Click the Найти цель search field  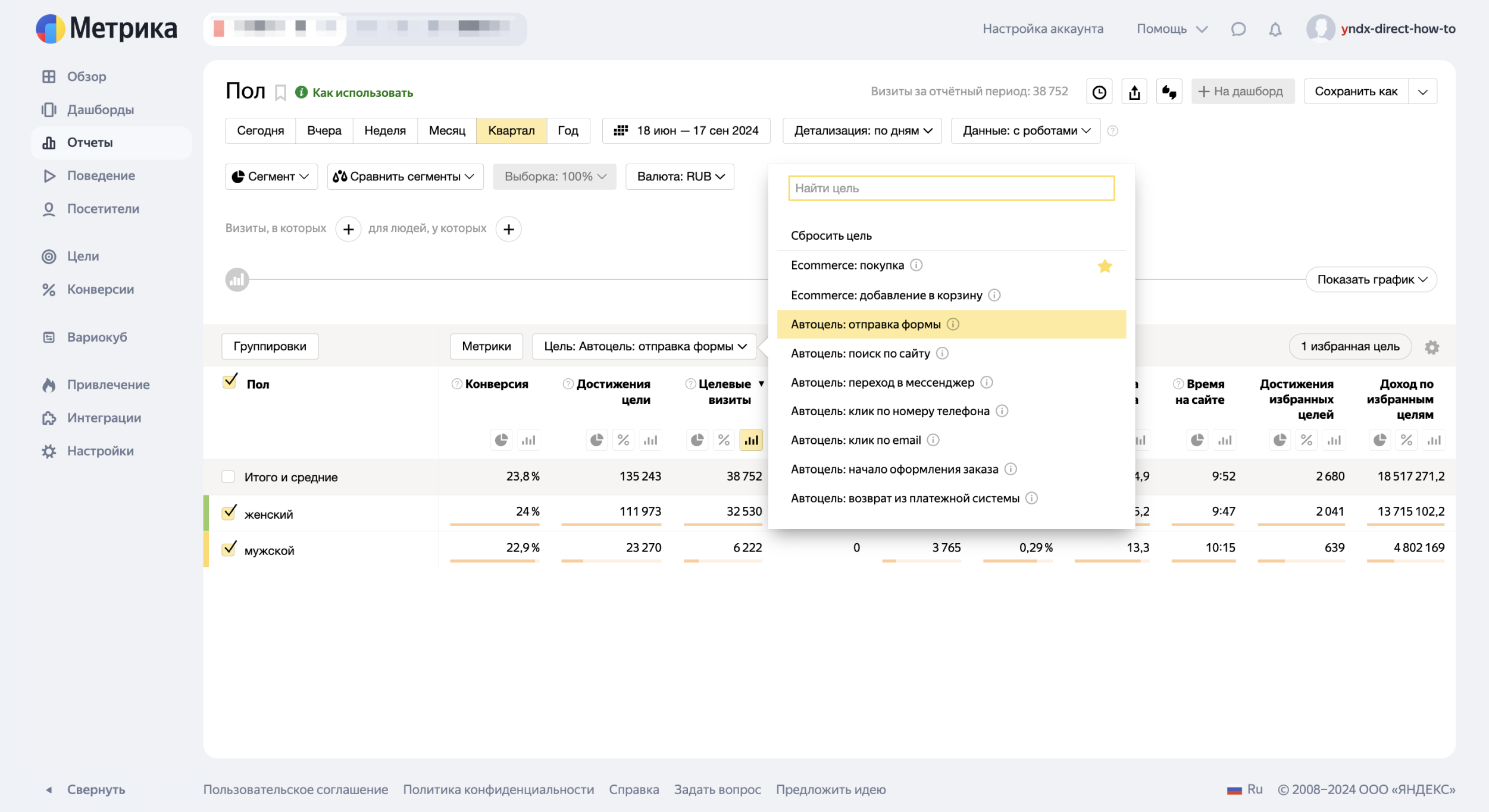[951, 189]
